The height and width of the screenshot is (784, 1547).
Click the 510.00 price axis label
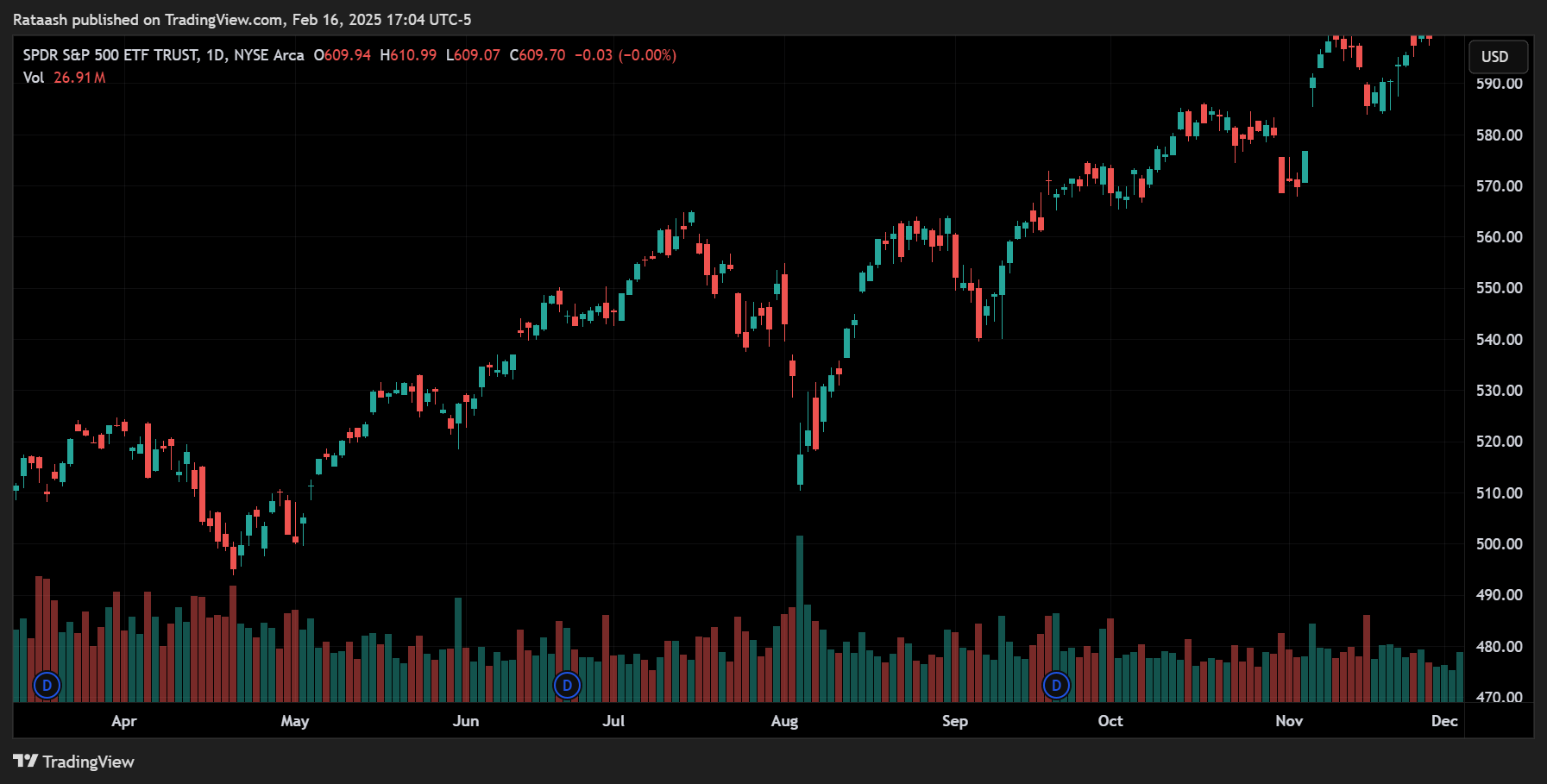coord(1499,493)
